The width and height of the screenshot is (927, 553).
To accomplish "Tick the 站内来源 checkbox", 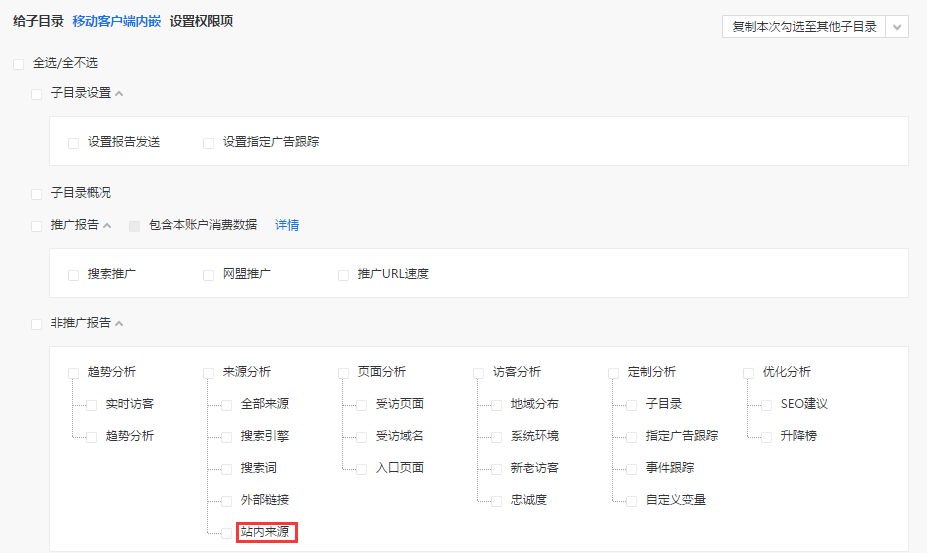I will pyautogui.click(x=227, y=533).
